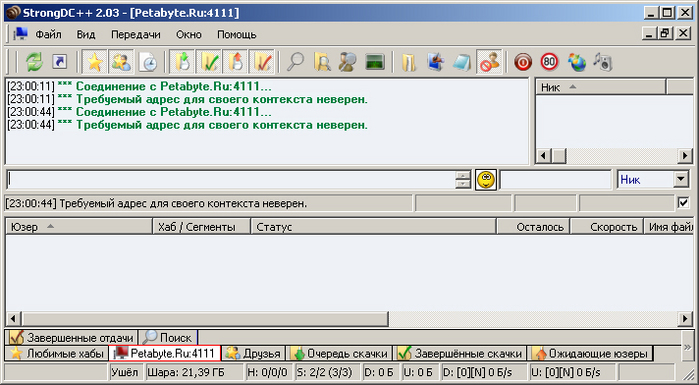This screenshot has width=699, height=385.
Task: Click the transfers horizontal scrollbar thumb
Action: (205, 319)
